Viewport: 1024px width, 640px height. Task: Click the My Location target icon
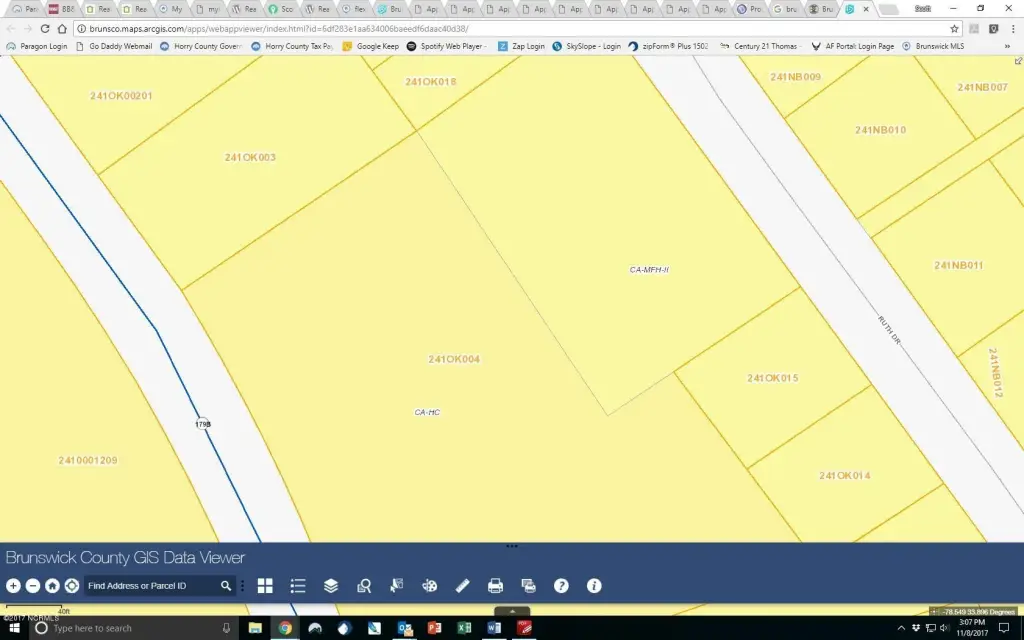pos(71,586)
